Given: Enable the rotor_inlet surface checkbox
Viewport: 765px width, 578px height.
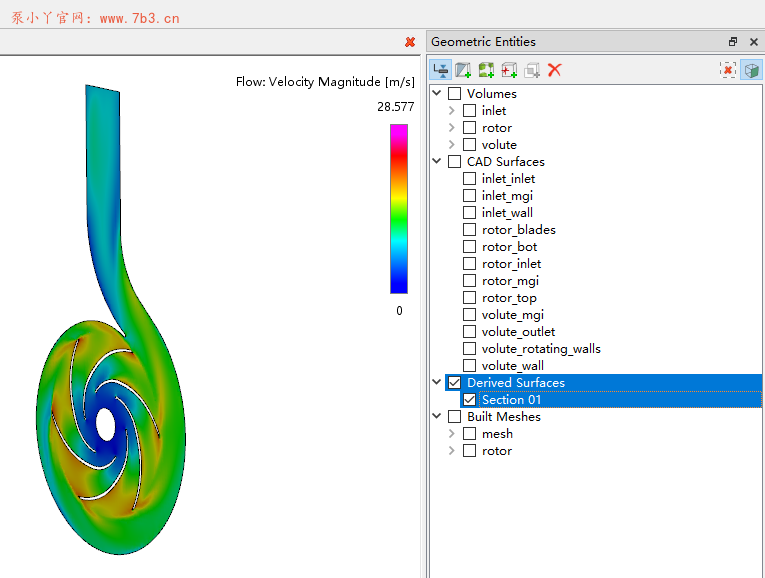Looking at the screenshot, I should [x=469, y=263].
